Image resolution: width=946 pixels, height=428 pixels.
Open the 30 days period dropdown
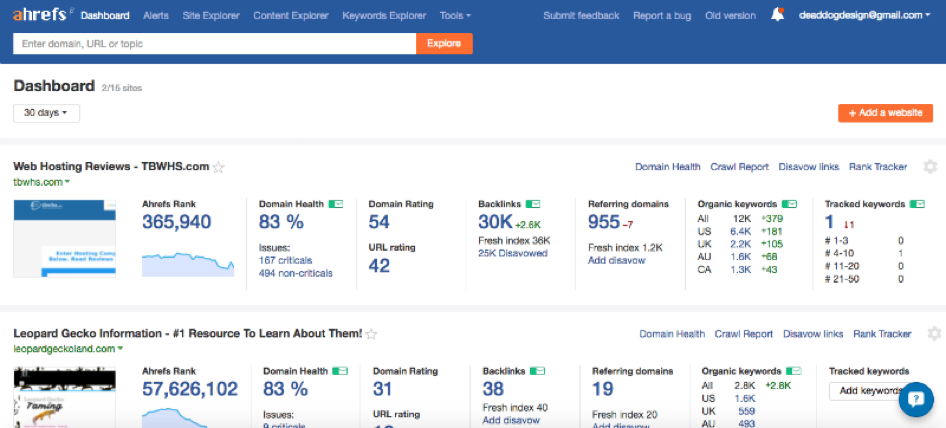46,113
